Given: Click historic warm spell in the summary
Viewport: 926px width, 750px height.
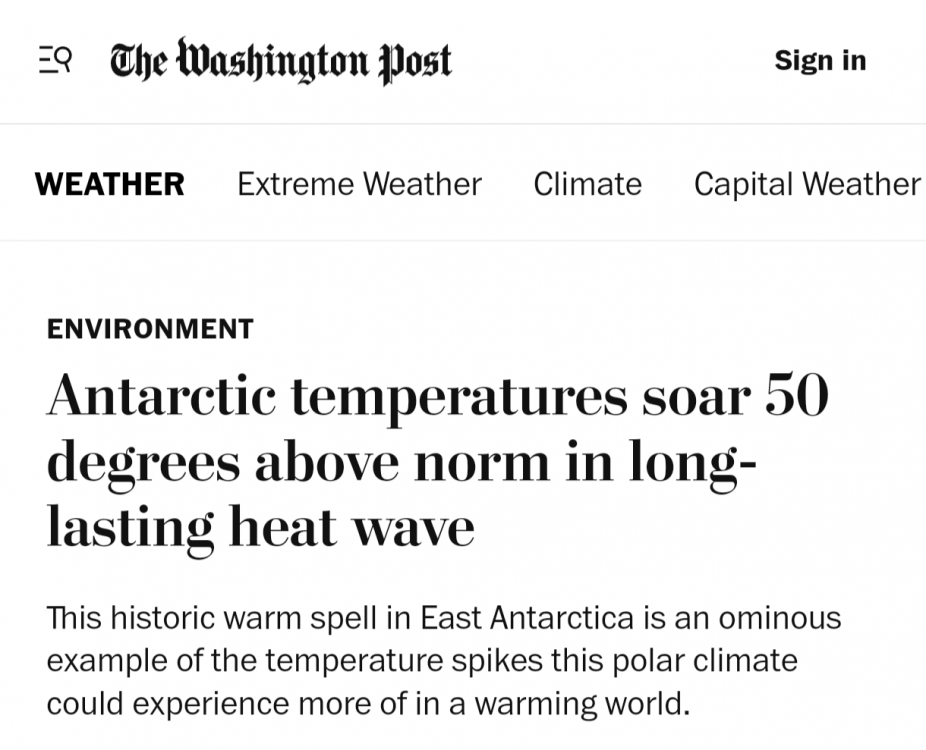Looking at the screenshot, I should pyautogui.click(x=244, y=618).
